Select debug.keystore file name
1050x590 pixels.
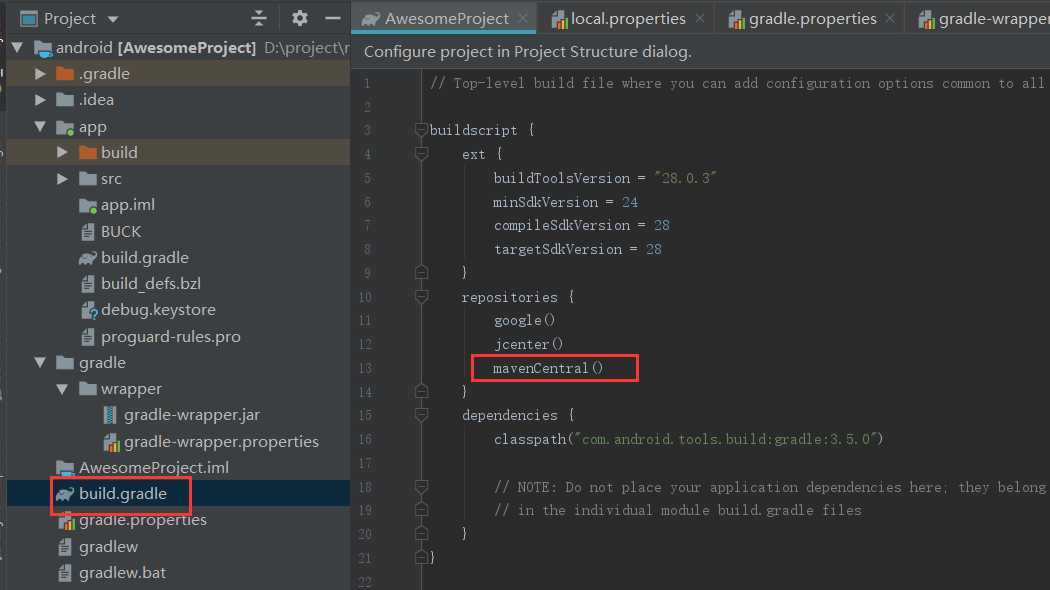pyautogui.click(x=158, y=310)
